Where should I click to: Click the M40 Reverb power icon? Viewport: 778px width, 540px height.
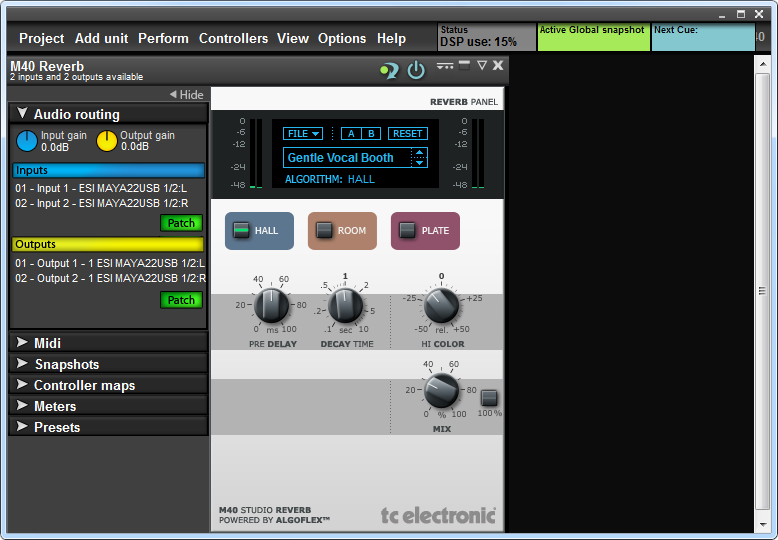tap(416, 70)
